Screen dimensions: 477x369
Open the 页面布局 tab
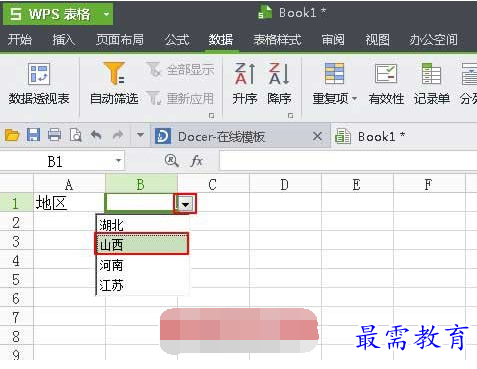point(120,40)
